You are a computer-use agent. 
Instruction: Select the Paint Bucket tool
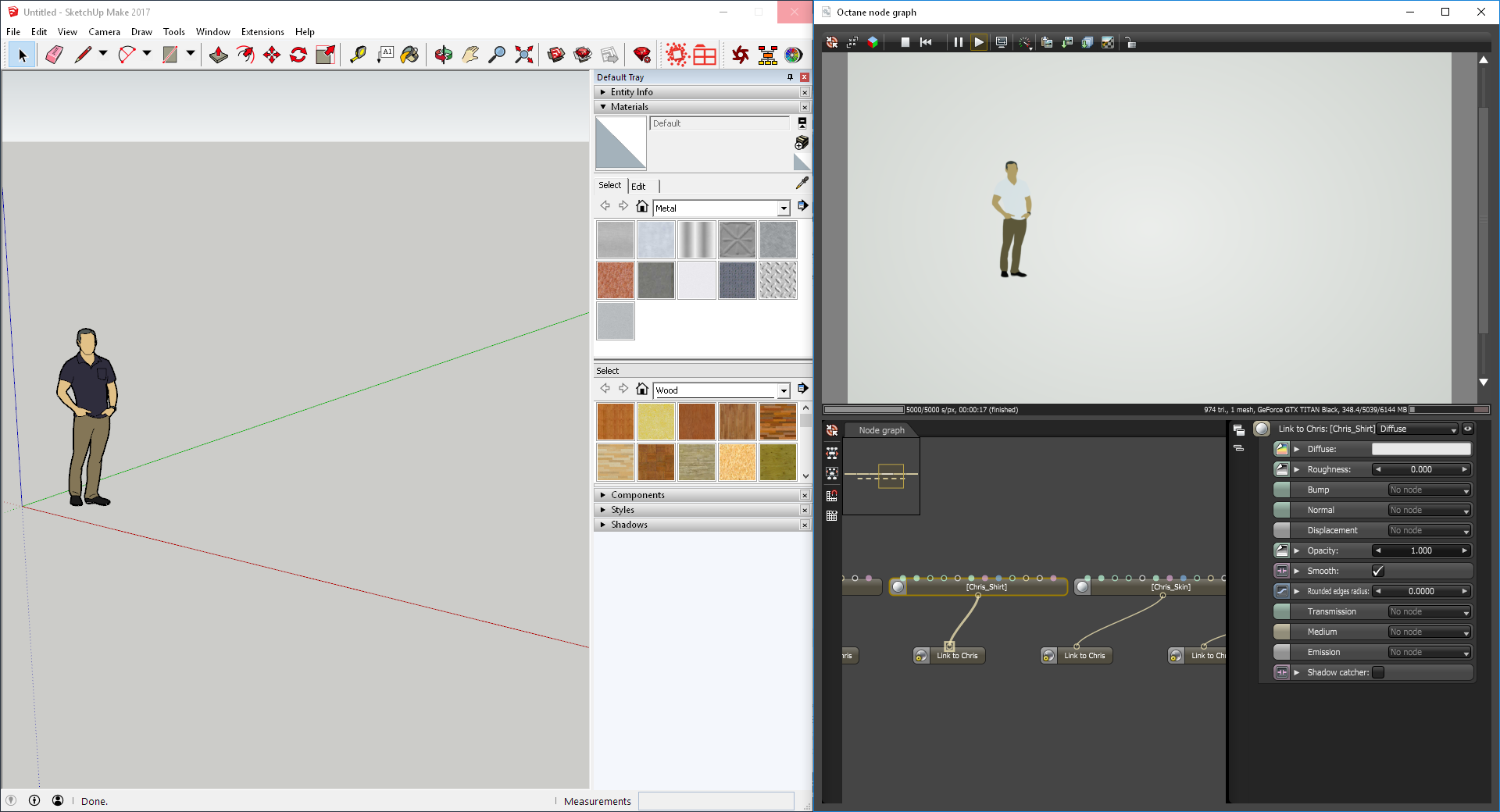point(409,55)
